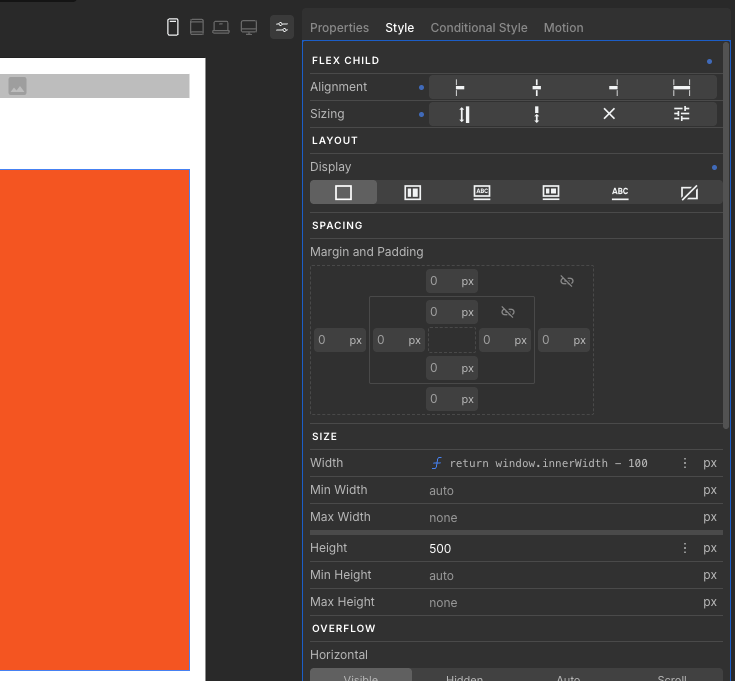This screenshot has height=681, width=735.
Task: Open the px unit selector for Width
Action: (x=710, y=463)
